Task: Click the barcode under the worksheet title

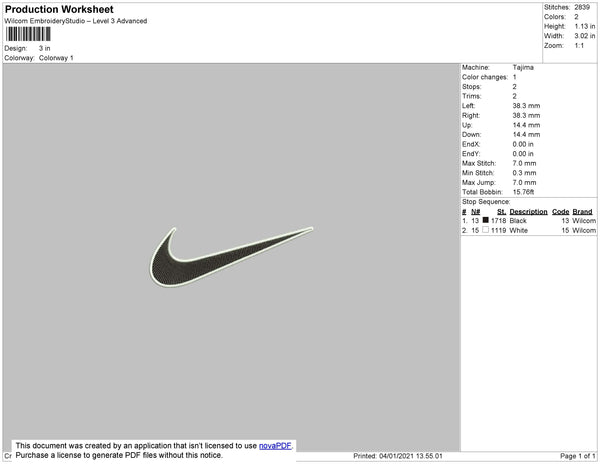Action: pyautogui.click(x=28, y=34)
